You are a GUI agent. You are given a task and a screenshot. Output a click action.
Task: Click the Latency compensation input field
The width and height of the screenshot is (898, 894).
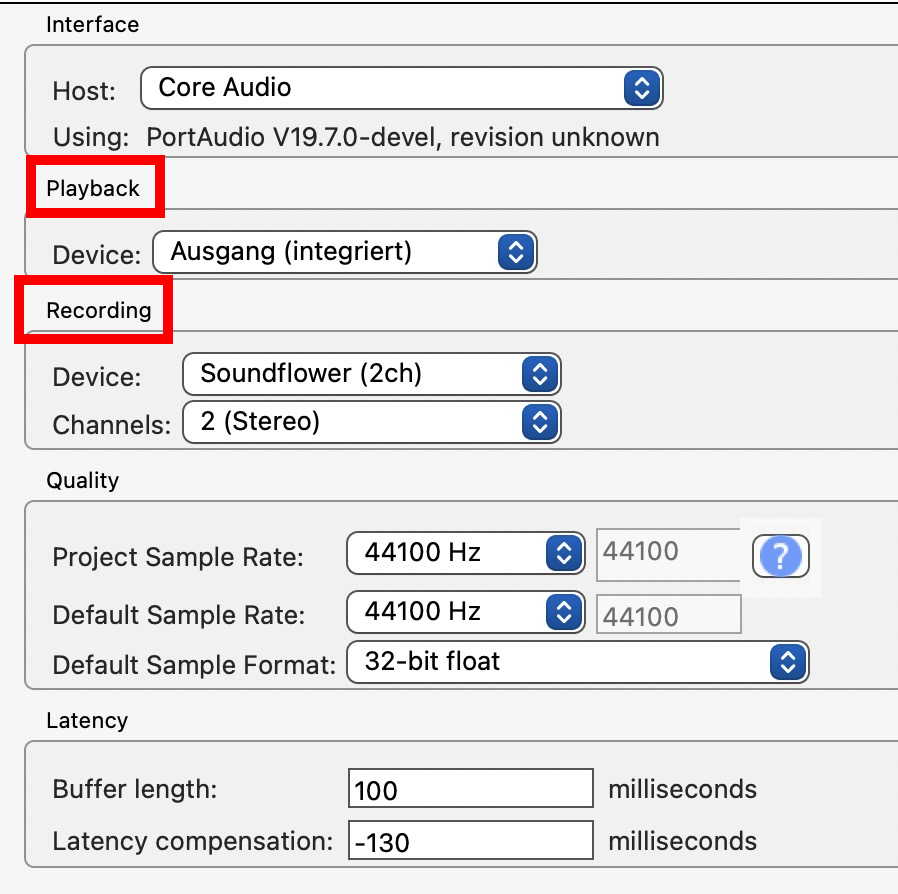coord(471,841)
